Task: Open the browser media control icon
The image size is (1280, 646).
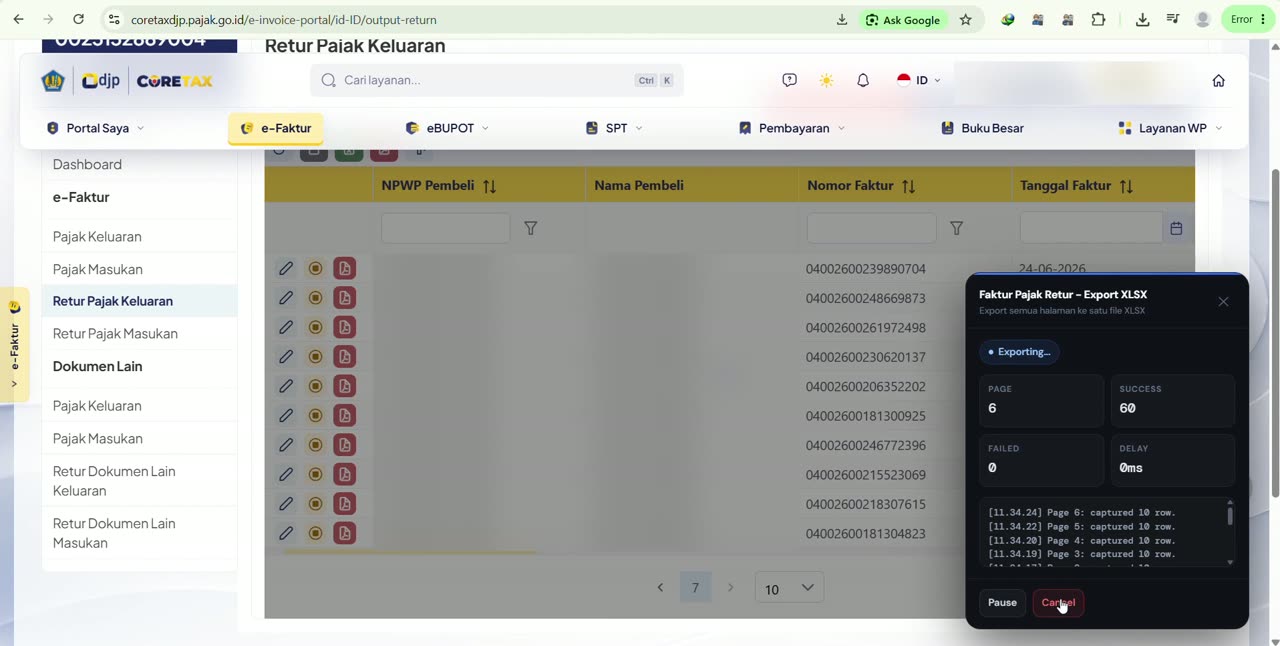Action: [x=1173, y=19]
